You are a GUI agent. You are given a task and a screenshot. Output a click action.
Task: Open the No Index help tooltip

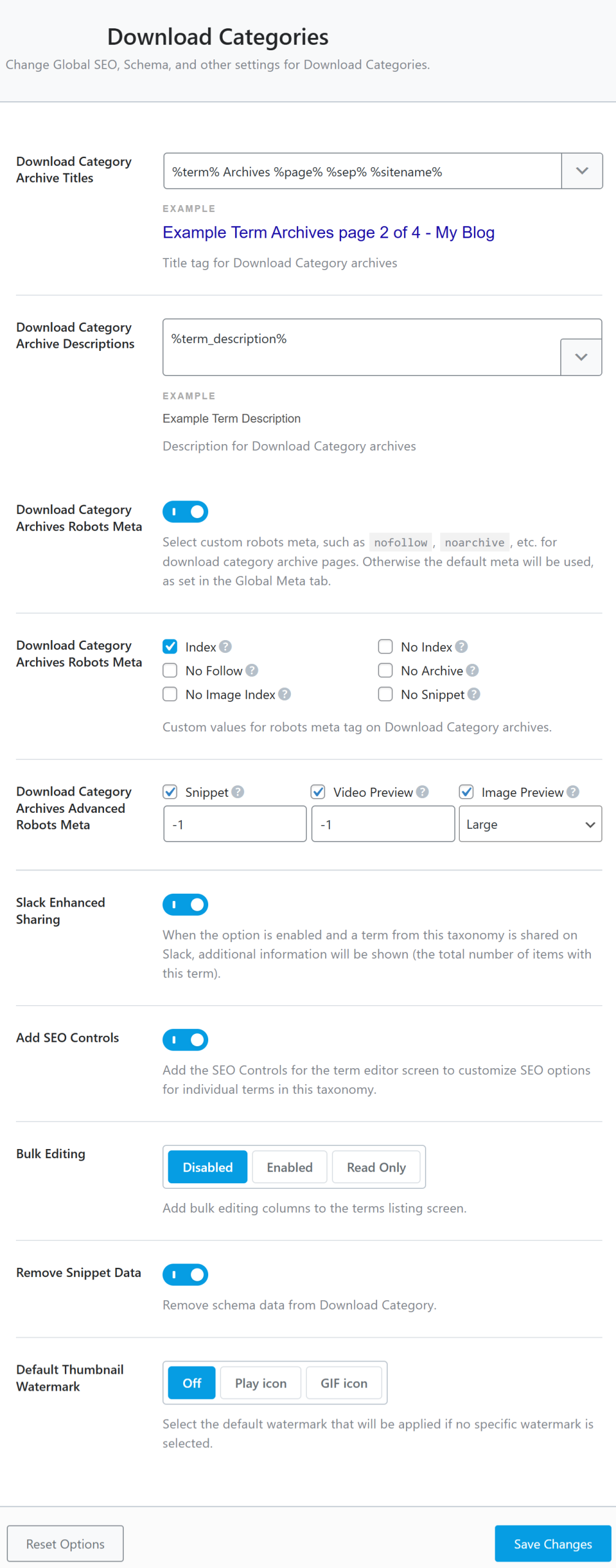click(463, 647)
